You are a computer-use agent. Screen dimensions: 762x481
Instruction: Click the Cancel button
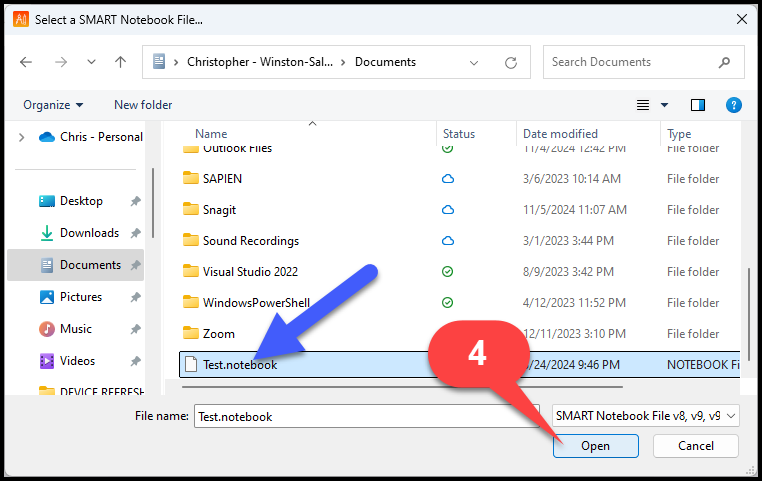click(x=696, y=446)
